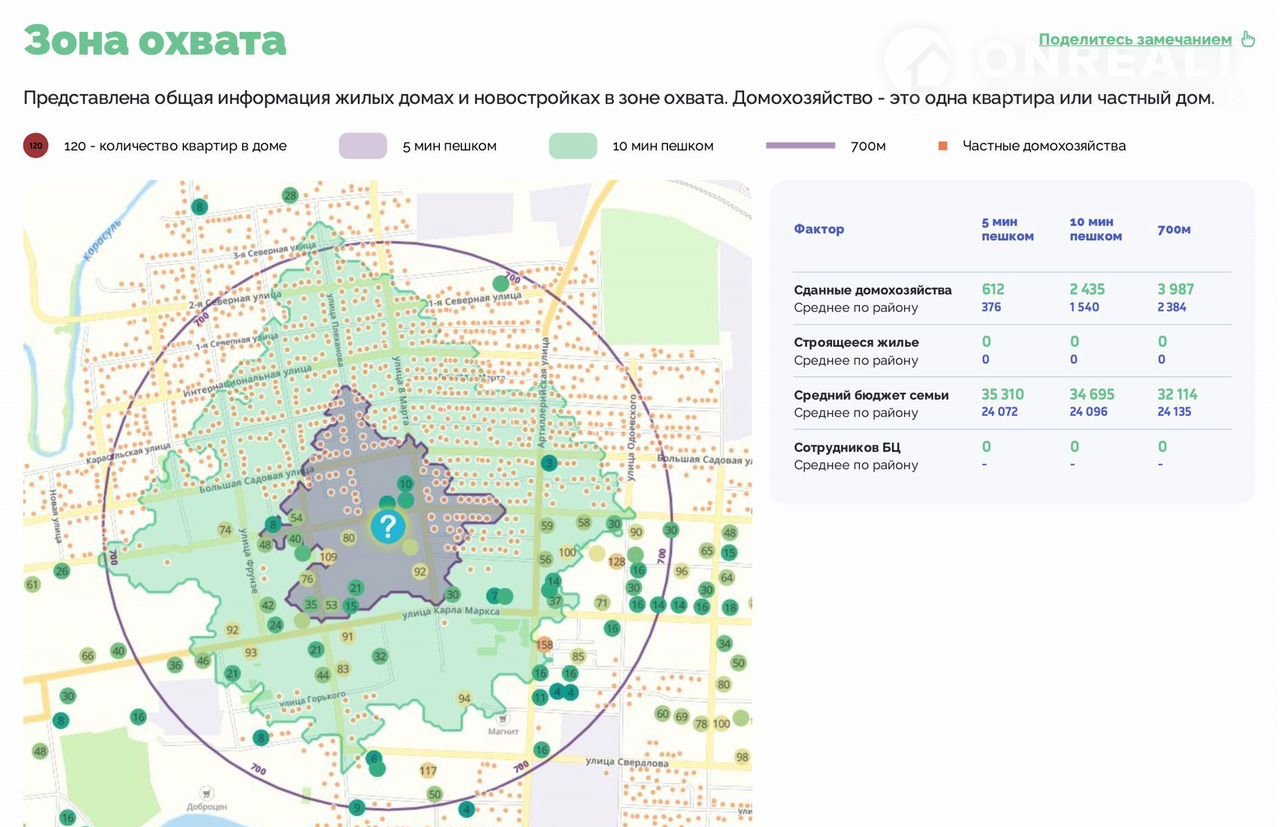Viewport: 1280px width, 827px height.
Task: Select the green marker labeled 28
Action: tap(290, 195)
